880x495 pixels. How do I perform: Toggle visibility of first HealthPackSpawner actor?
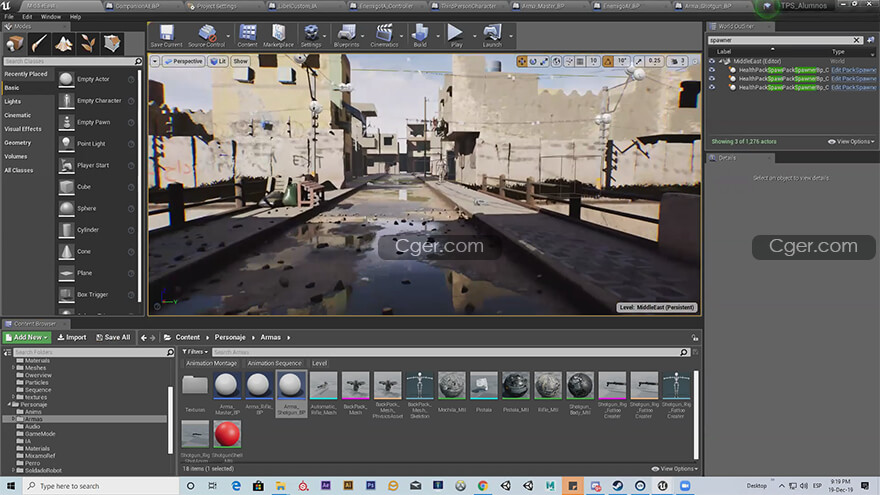click(x=712, y=70)
